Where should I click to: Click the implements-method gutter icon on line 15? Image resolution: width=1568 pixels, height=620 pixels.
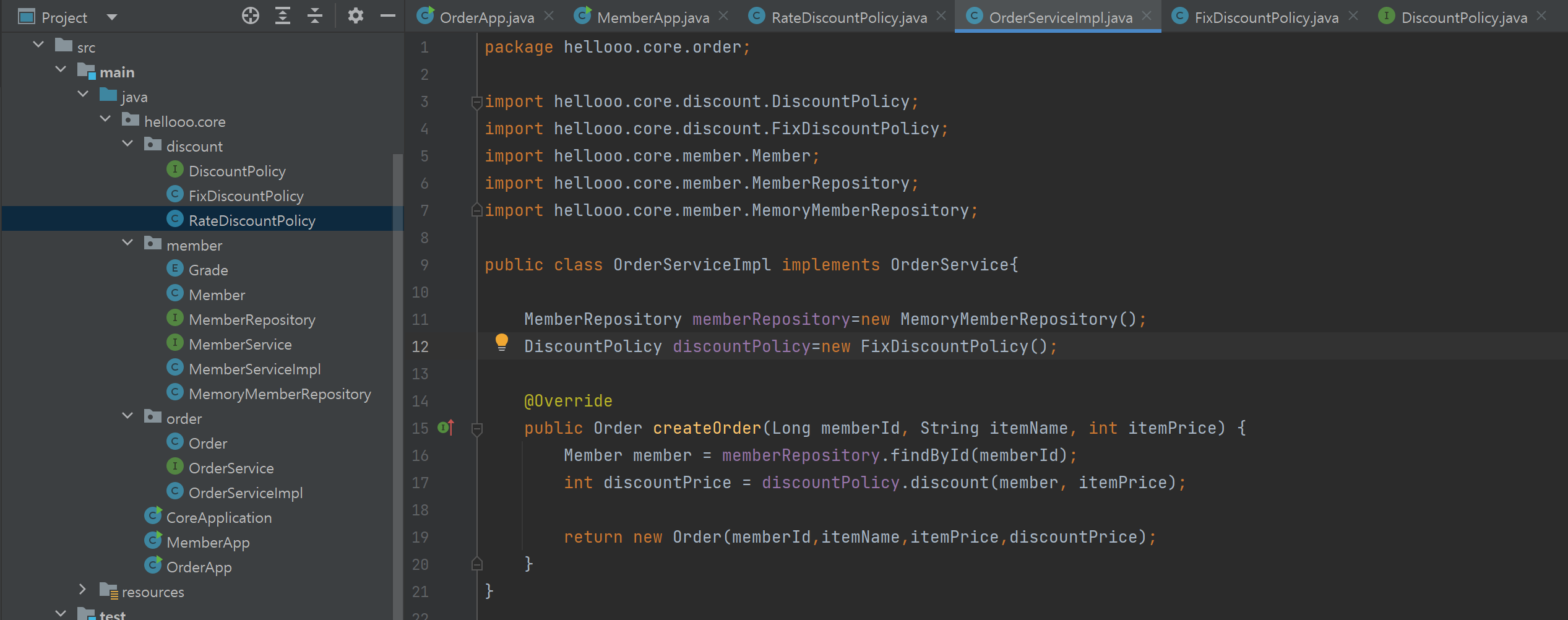pyautogui.click(x=446, y=427)
